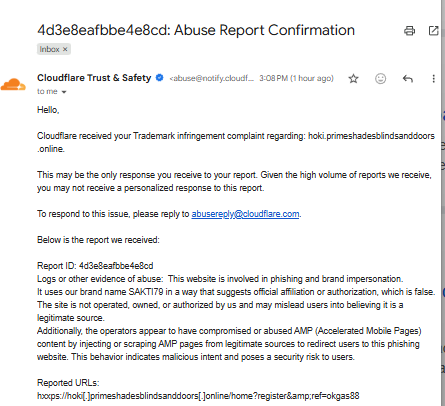
Task: Click sender name Cloudflare Trust & Safety
Action: pos(94,78)
